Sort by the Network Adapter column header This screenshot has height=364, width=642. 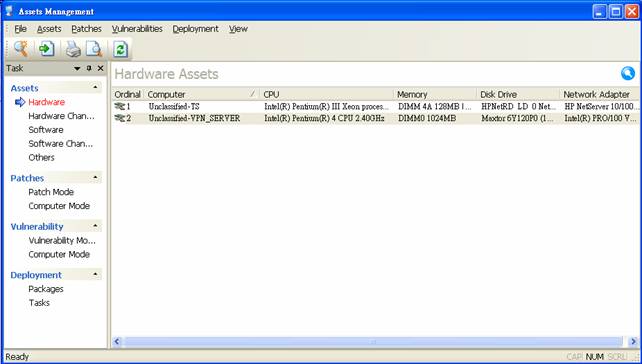(599, 94)
